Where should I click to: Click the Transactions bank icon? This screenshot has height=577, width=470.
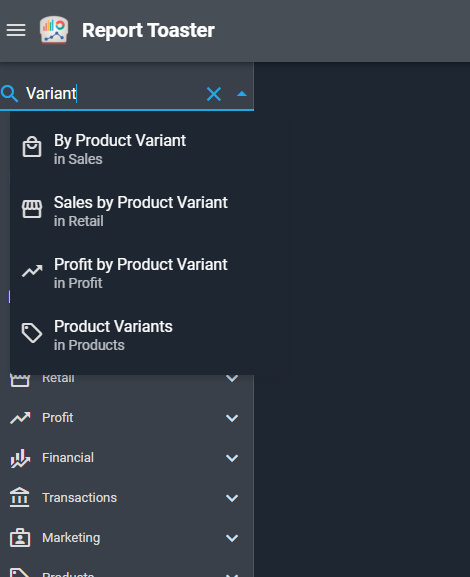[20, 498]
